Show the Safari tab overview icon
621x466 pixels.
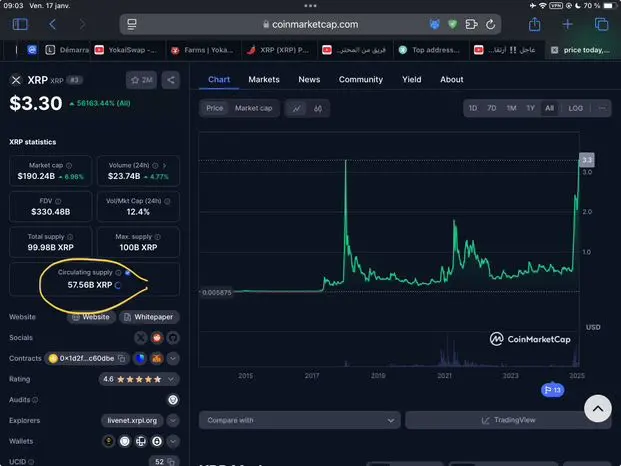point(602,24)
